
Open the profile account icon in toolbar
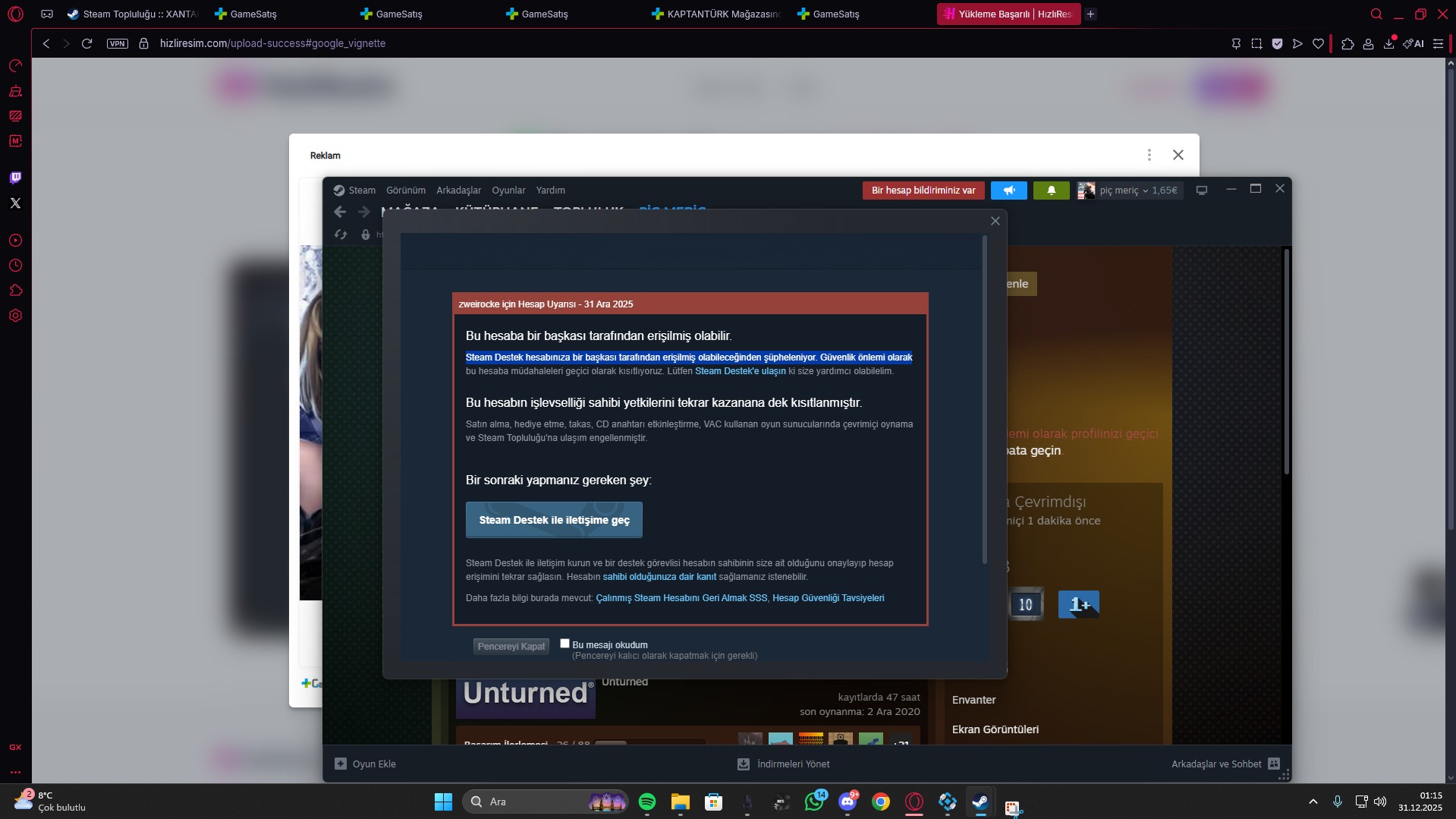click(x=1368, y=43)
